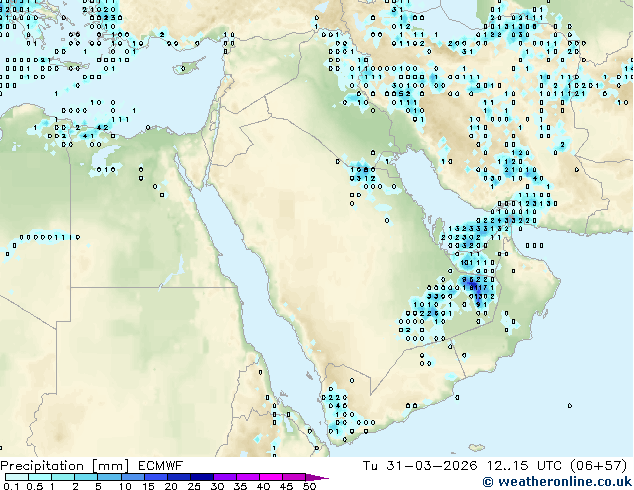Click the 'Precipitation [mm]' title text
The width and height of the screenshot is (634, 490).
pos(65,466)
